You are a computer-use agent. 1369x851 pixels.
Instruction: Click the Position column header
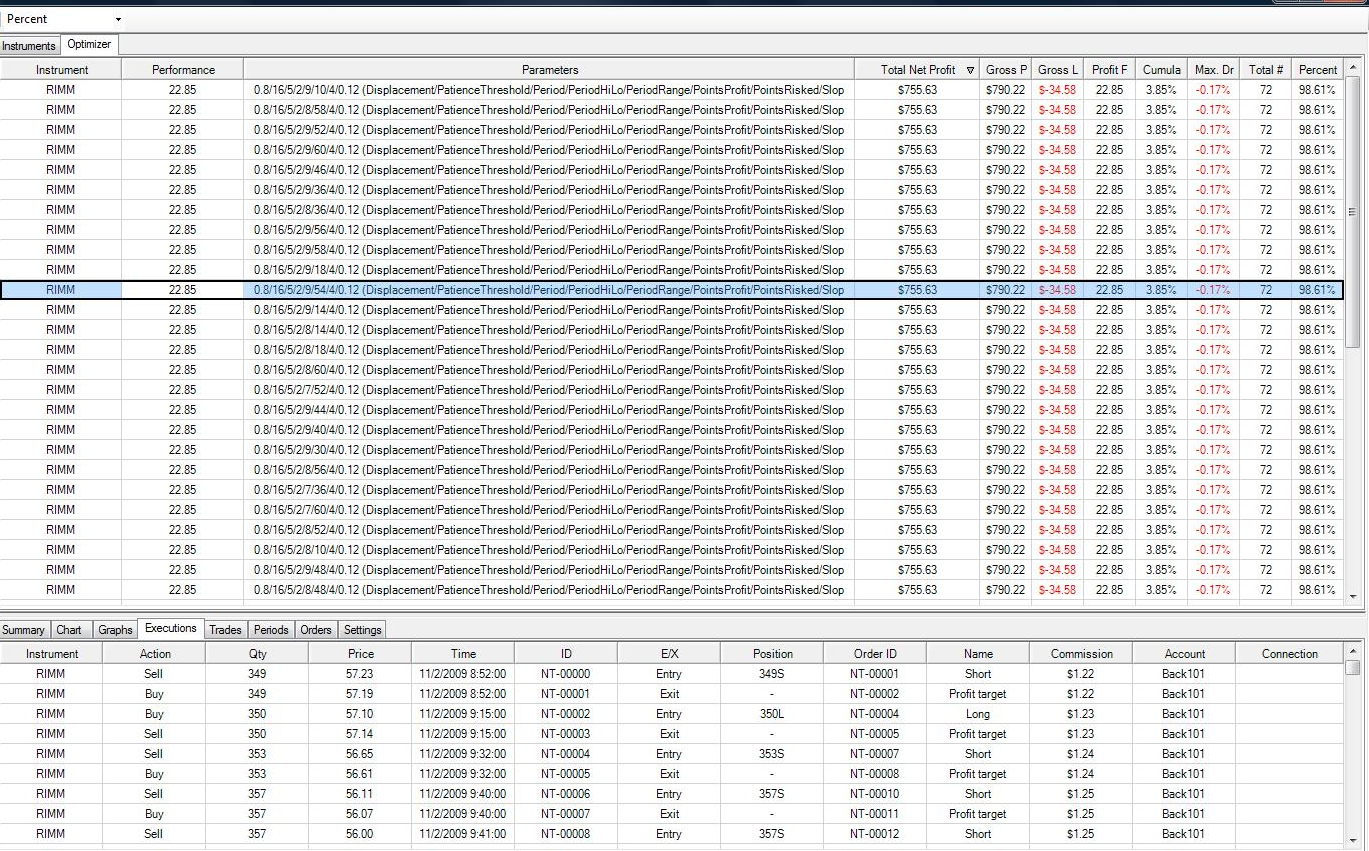coord(772,654)
